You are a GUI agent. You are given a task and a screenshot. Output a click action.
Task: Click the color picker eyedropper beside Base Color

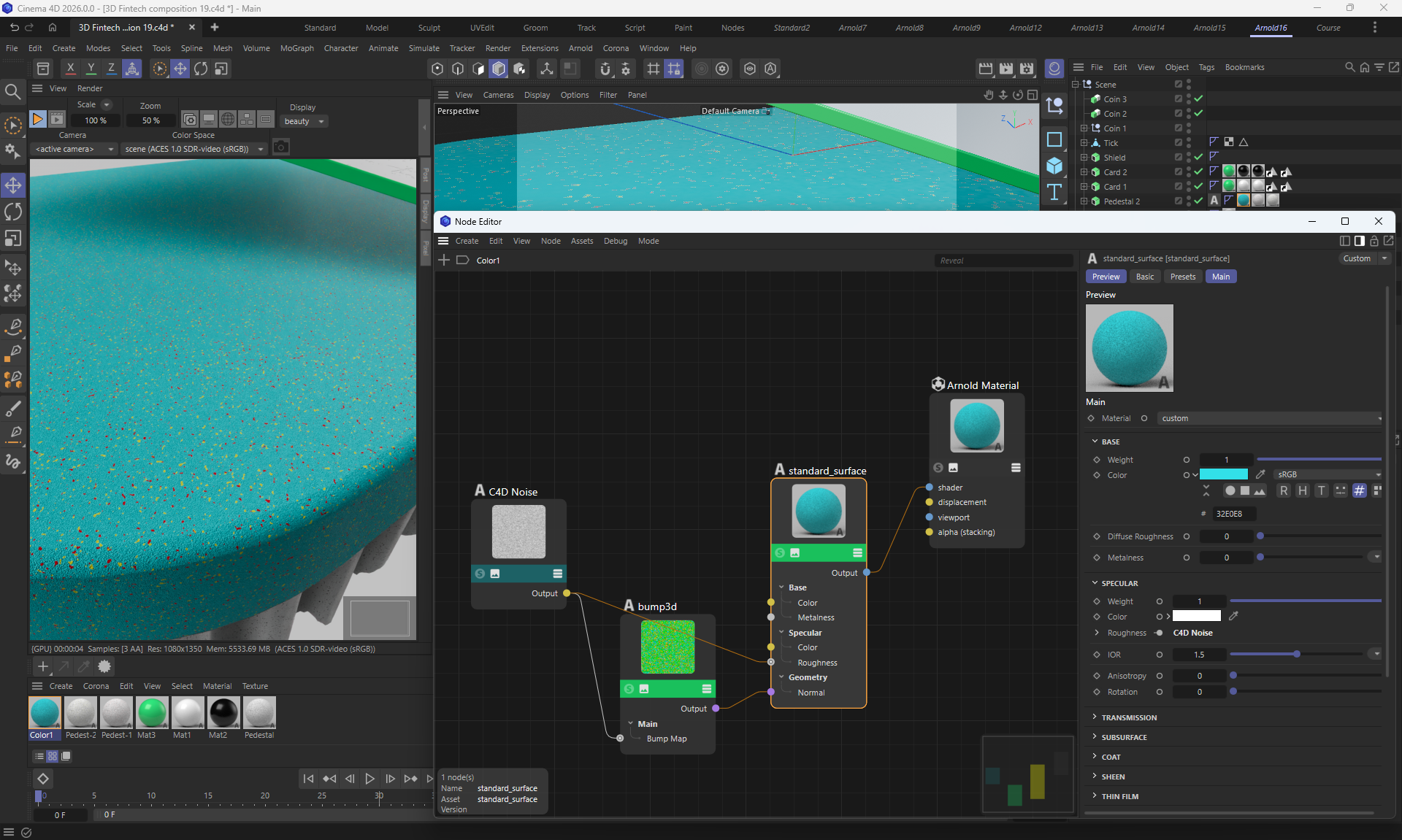point(1260,474)
